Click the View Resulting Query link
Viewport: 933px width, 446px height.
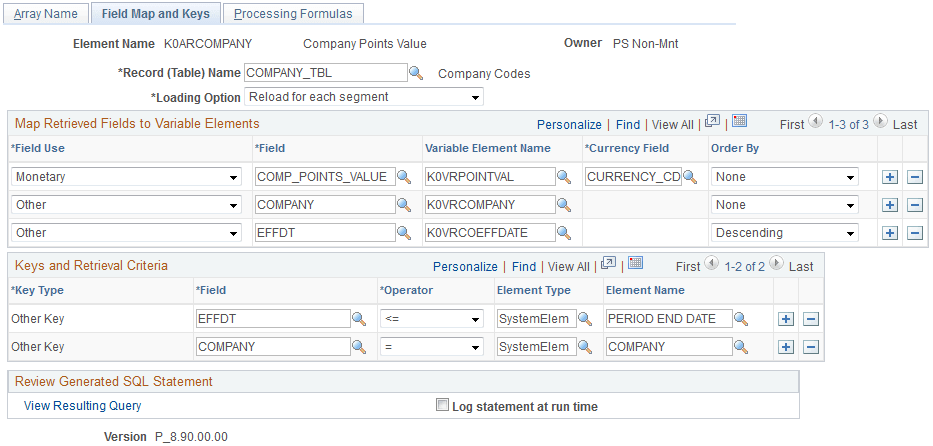click(83, 406)
